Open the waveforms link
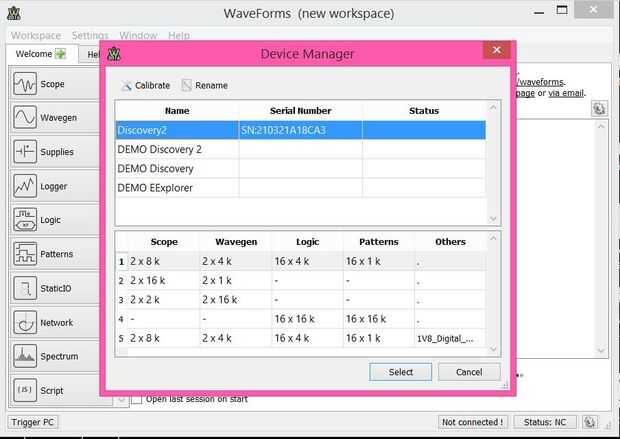This screenshot has width=620, height=439. point(540,82)
